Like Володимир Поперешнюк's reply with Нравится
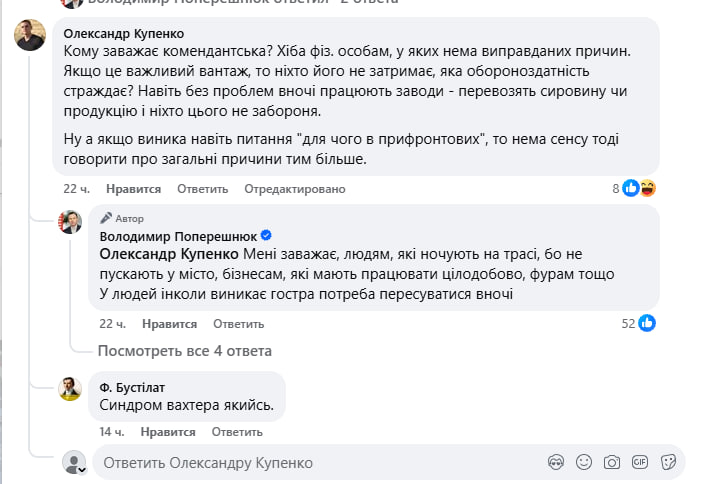Screen dimensions: 701x484 click(x=169, y=324)
